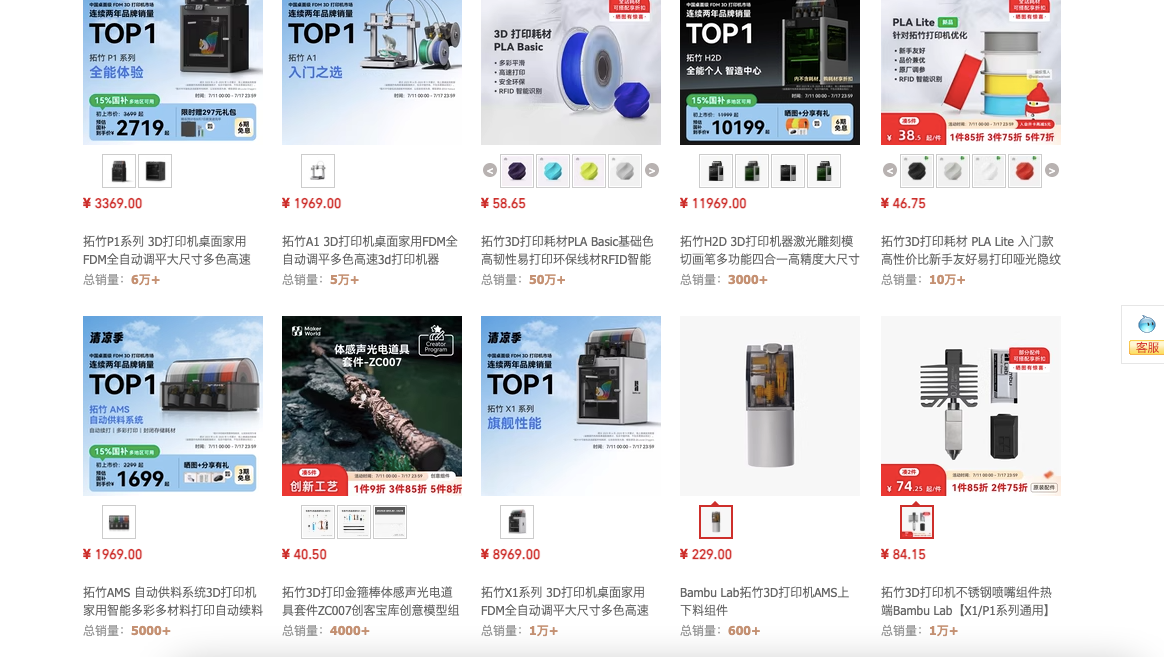Open 拓竹AMS 自动供料系统 title link
Image resolution: width=1164 pixels, height=657 pixels.
(173, 601)
